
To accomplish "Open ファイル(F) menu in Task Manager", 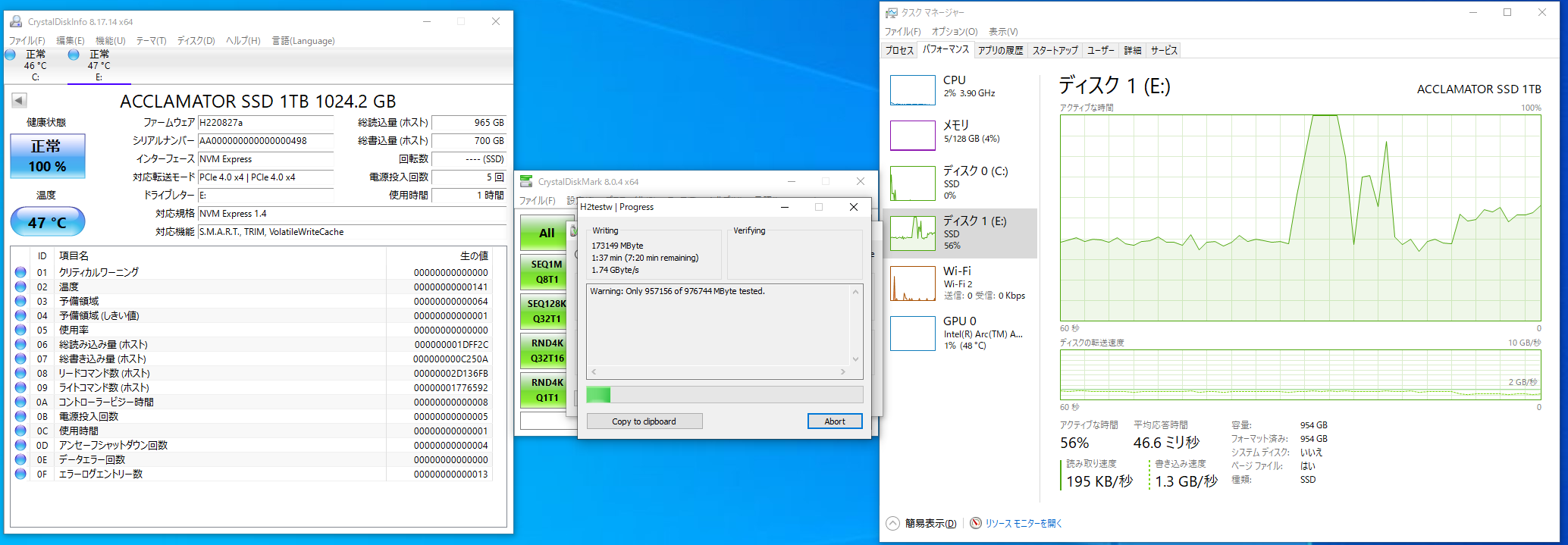I will 903,32.
